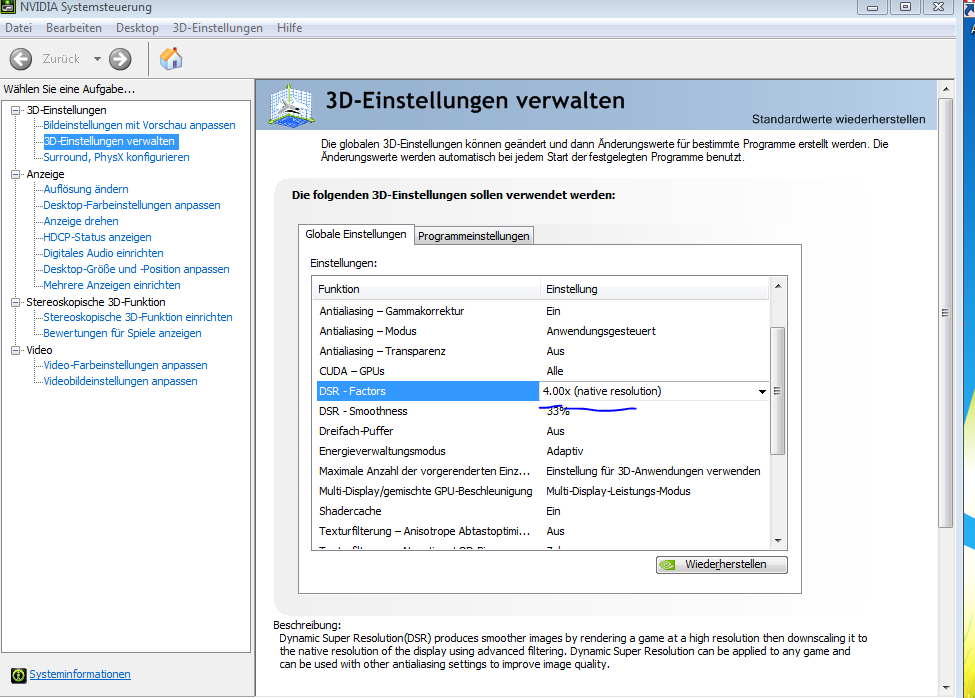Switch to the Programmeinstellungen tab
The width and height of the screenshot is (975, 698).
coord(473,236)
